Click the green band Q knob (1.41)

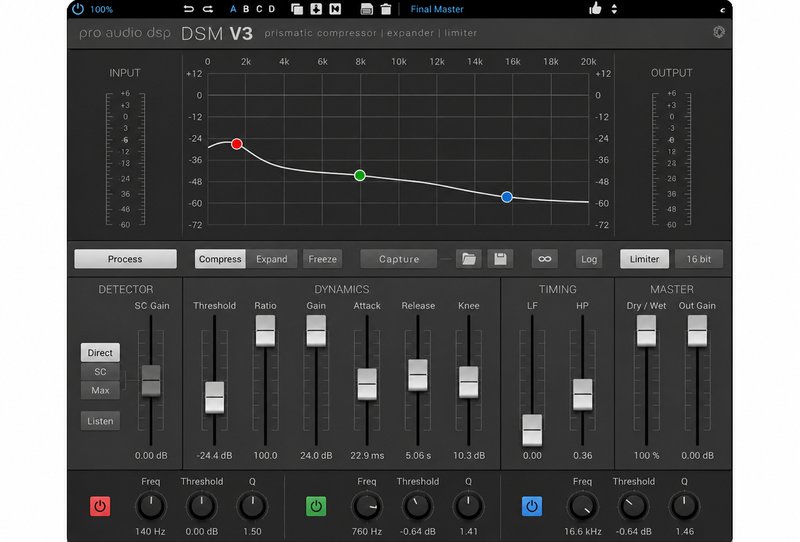[x=468, y=506]
